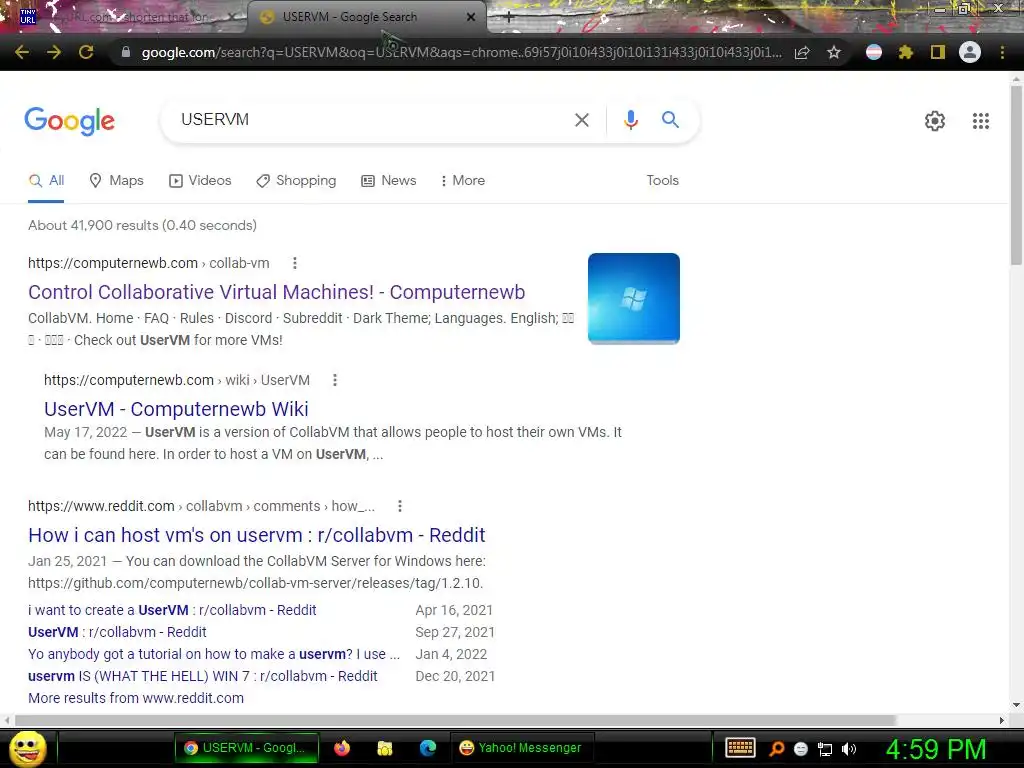Click the horizontal scrollbar thumb
1024x768 pixels.
(455, 720)
